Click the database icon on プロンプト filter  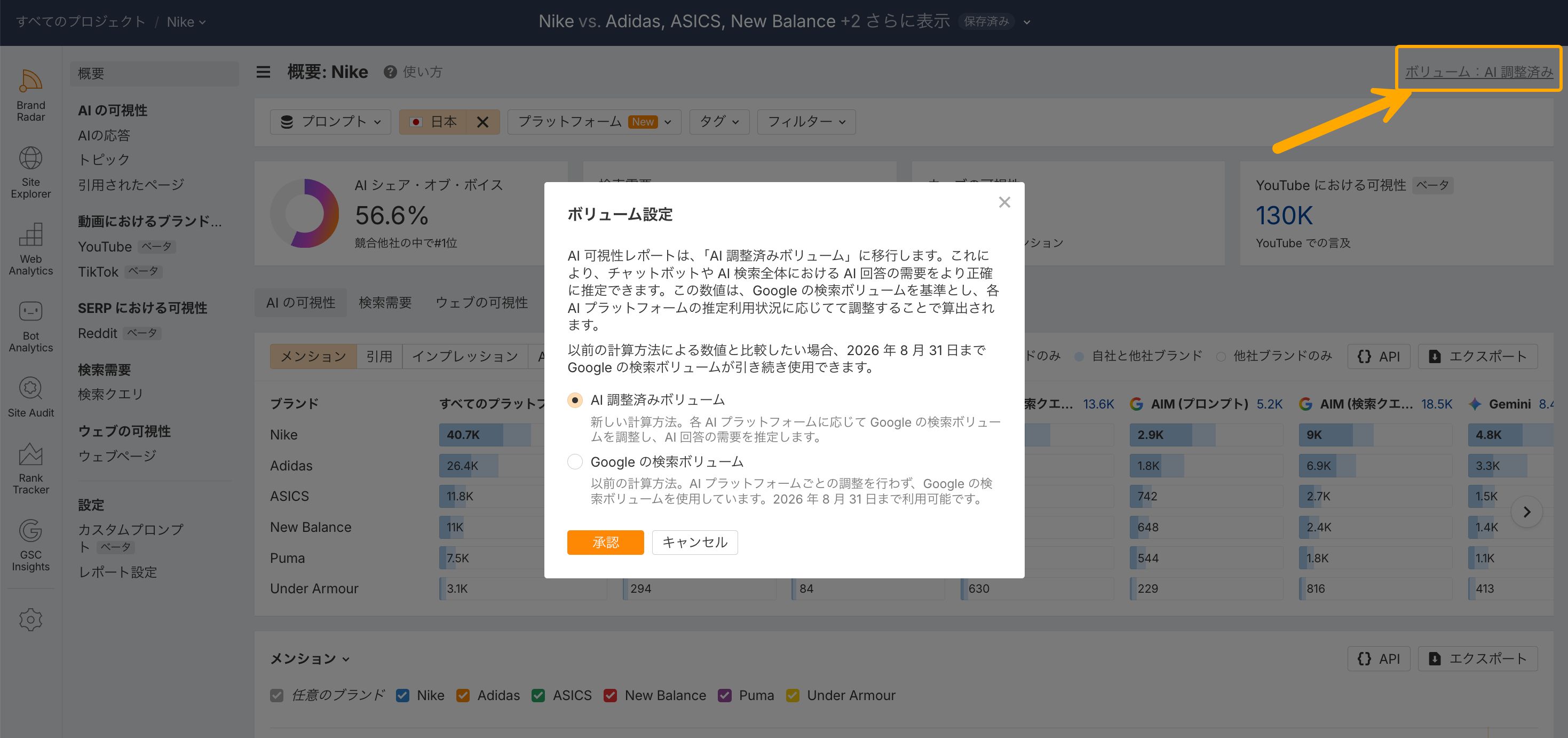[287, 122]
